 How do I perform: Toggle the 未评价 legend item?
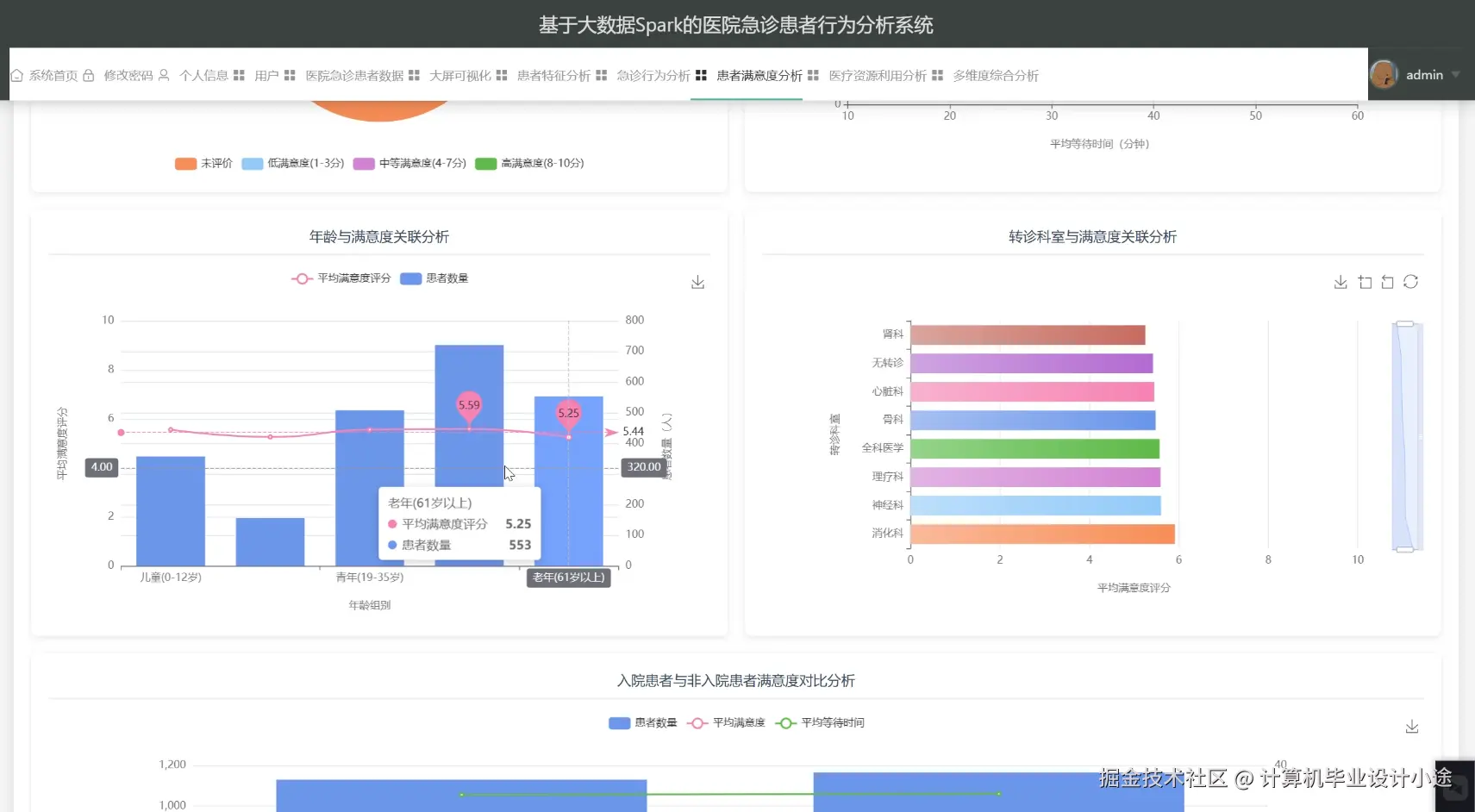(x=203, y=163)
